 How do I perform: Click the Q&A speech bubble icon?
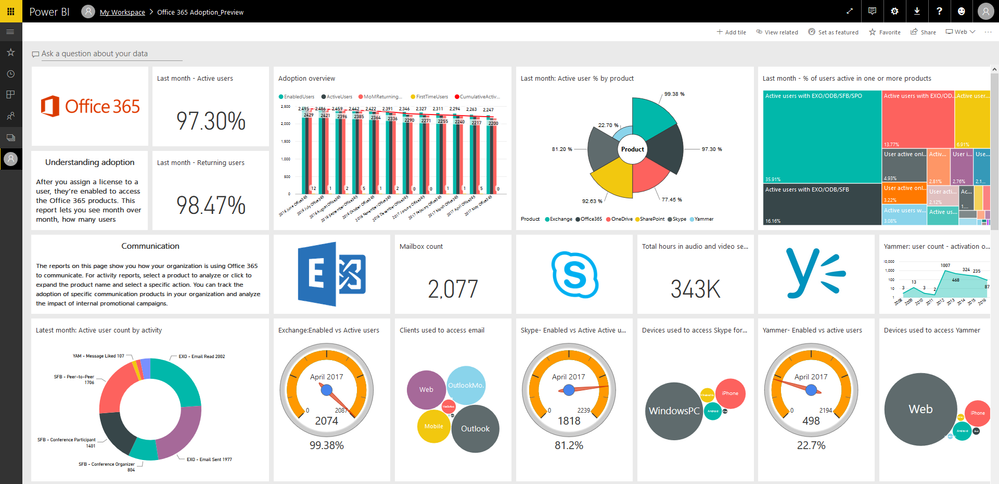(x=36, y=55)
